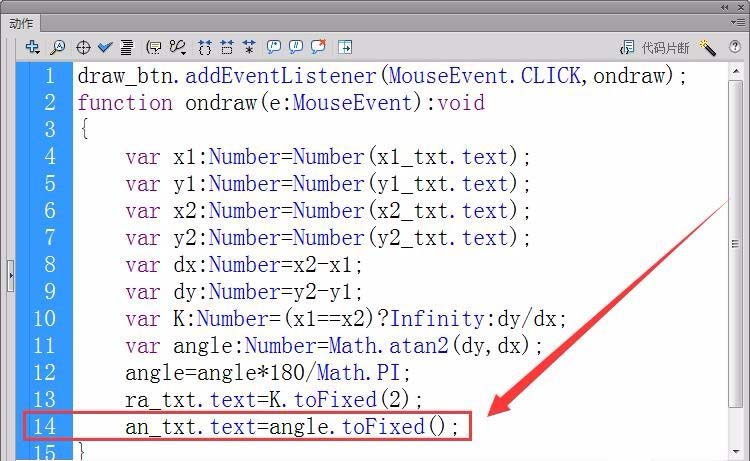The width and height of the screenshot is (750, 461).
Task: Click the Apply line comment icon
Action: coord(296,46)
